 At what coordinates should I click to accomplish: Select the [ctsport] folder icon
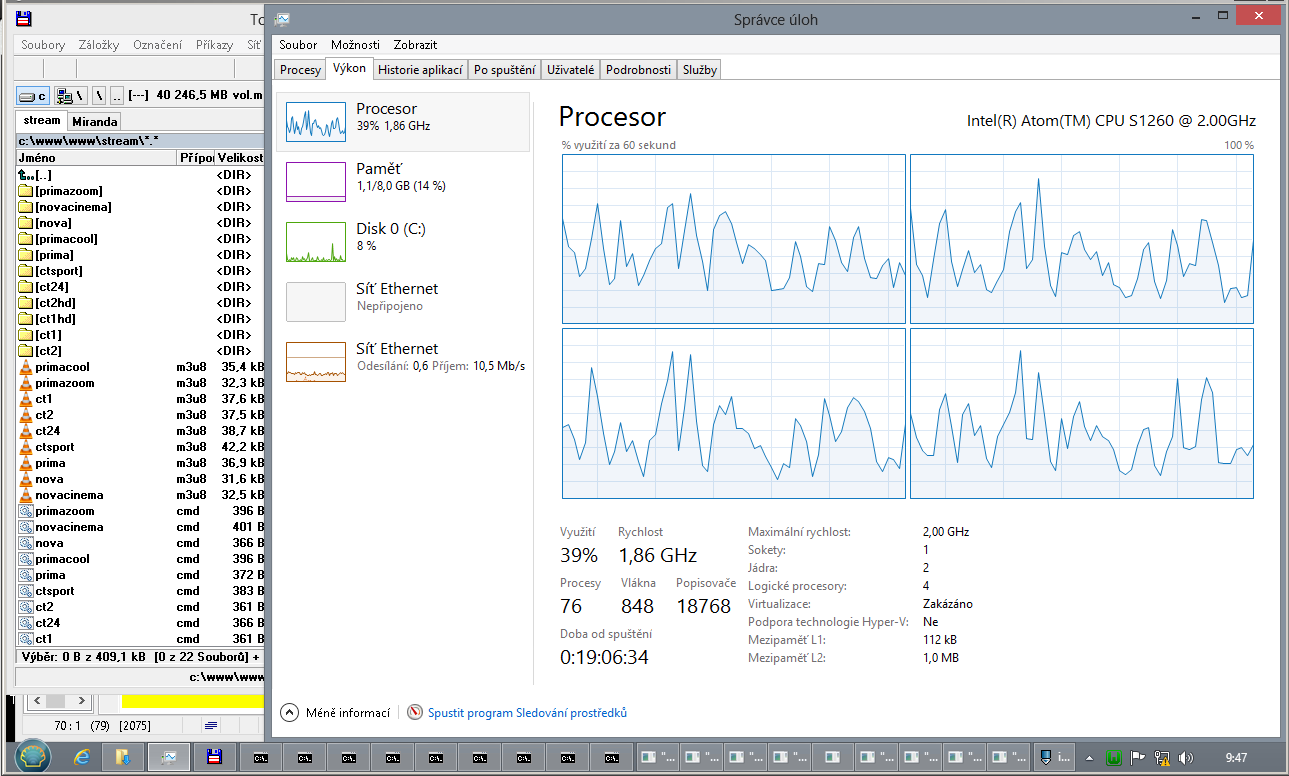coord(26,271)
